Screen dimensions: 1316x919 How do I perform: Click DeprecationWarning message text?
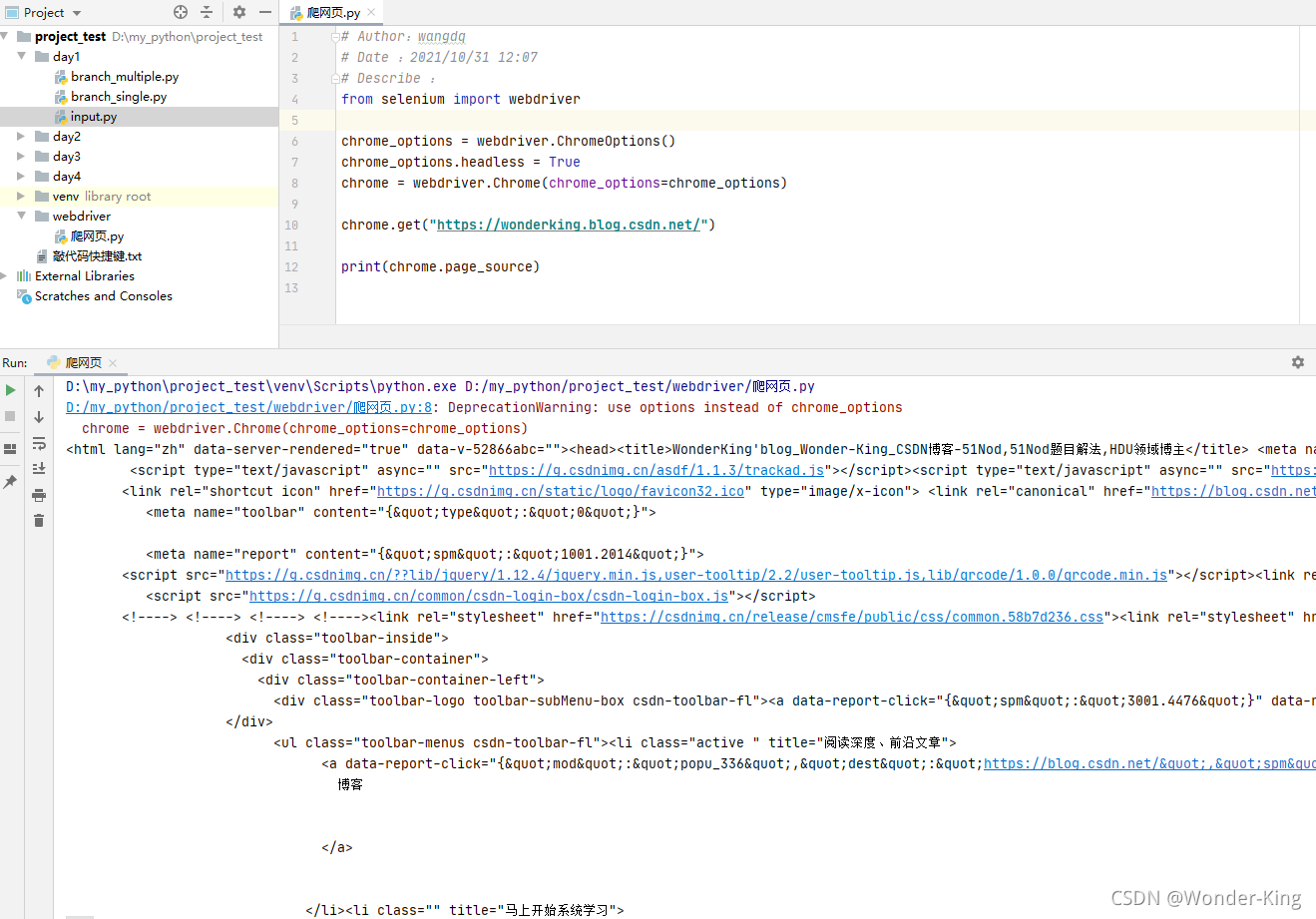(x=675, y=408)
